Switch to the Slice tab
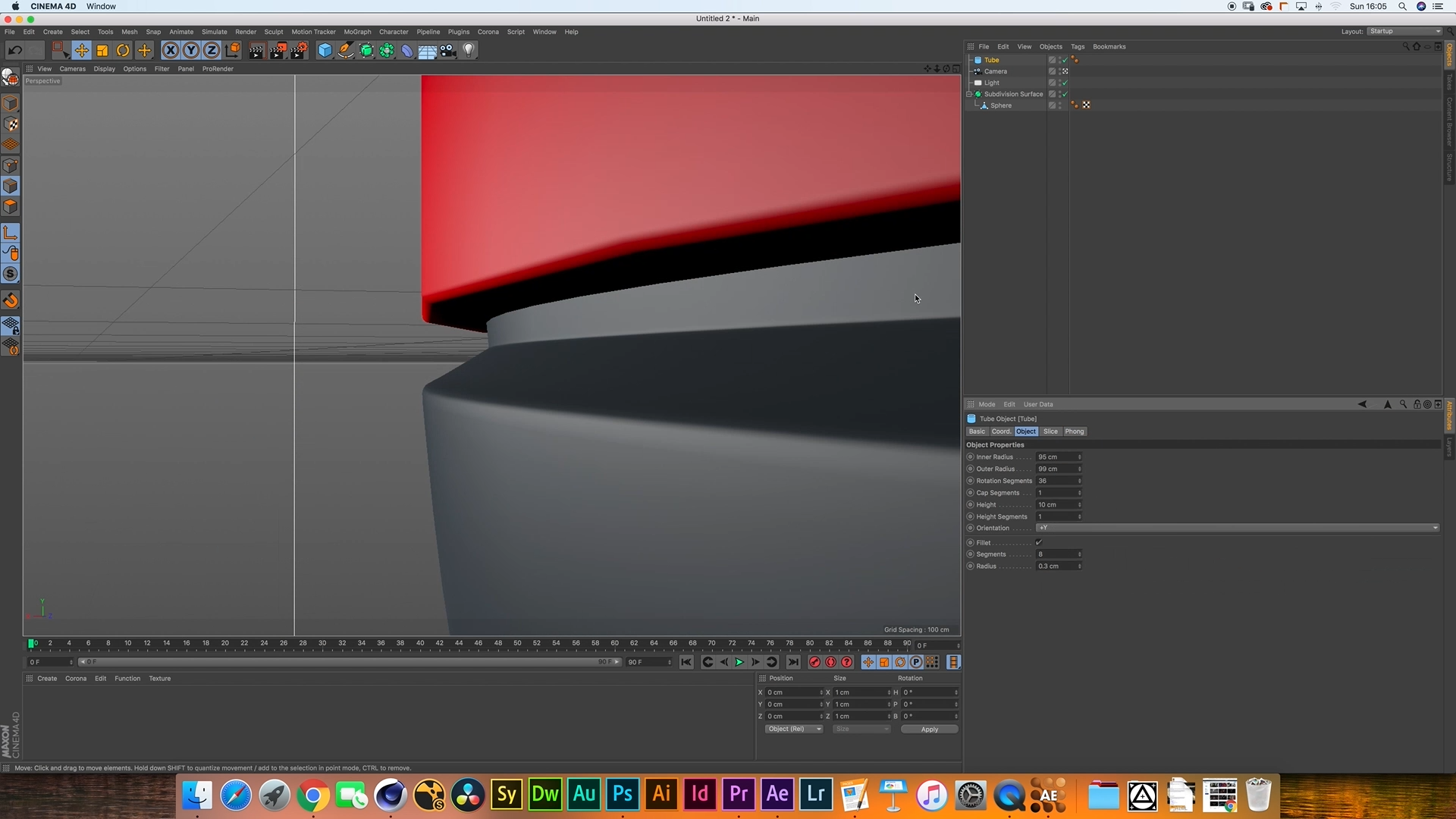Screen dimensions: 1456x819 click(x=1050, y=431)
